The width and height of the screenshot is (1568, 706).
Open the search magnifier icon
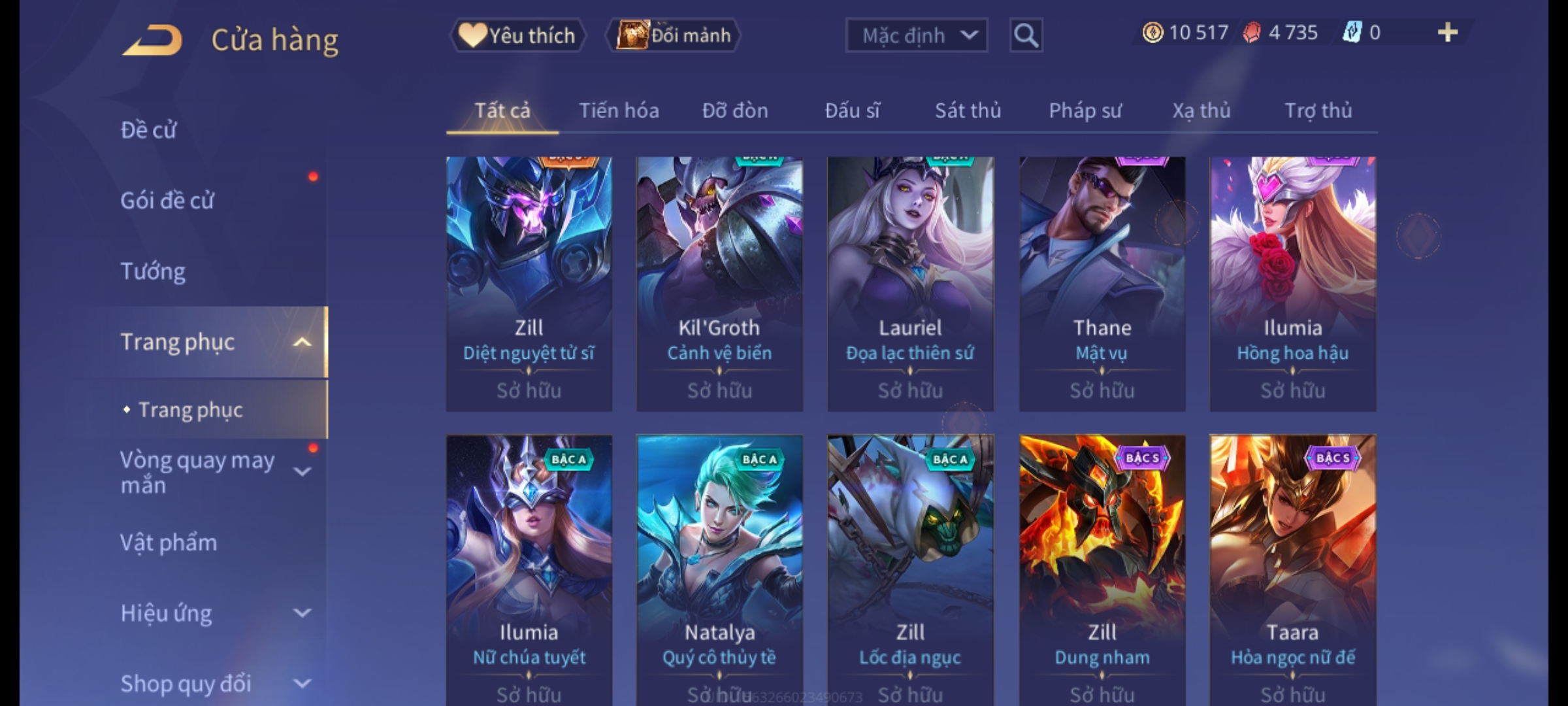pos(1026,35)
